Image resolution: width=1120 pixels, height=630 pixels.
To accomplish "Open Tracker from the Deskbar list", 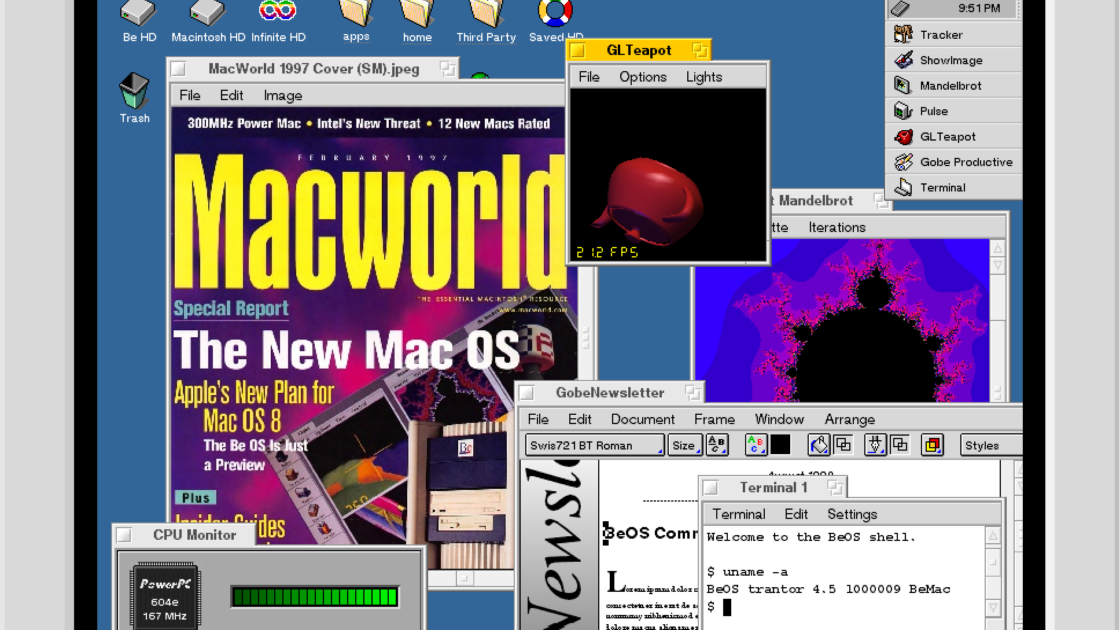I will (954, 34).
